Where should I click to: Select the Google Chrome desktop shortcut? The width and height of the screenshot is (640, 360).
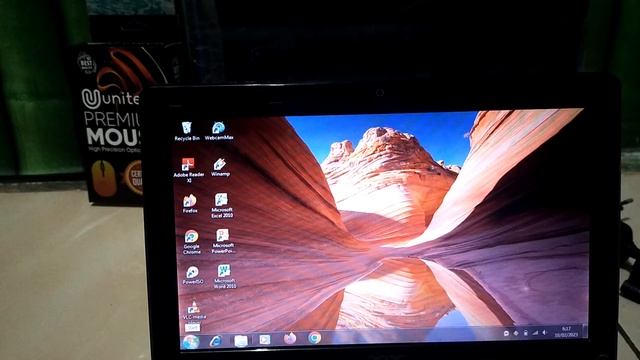tap(191, 242)
